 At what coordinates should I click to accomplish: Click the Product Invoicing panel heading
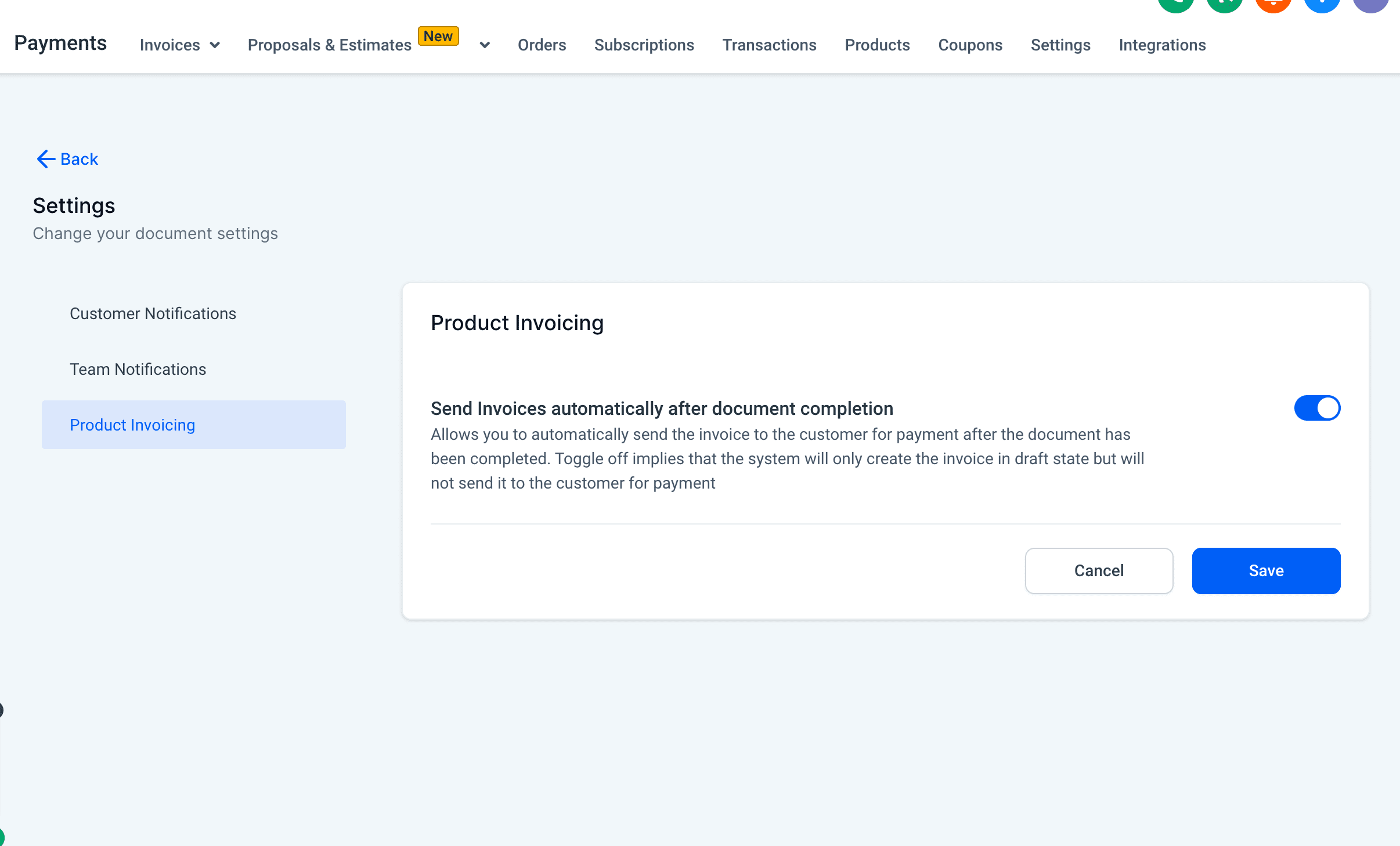click(517, 323)
